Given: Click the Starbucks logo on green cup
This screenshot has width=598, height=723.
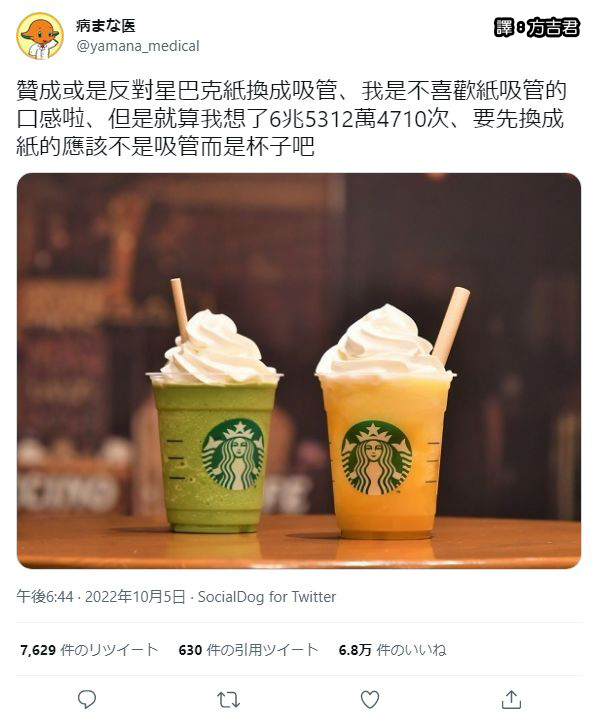Looking at the screenshot, I should point(233,454).
